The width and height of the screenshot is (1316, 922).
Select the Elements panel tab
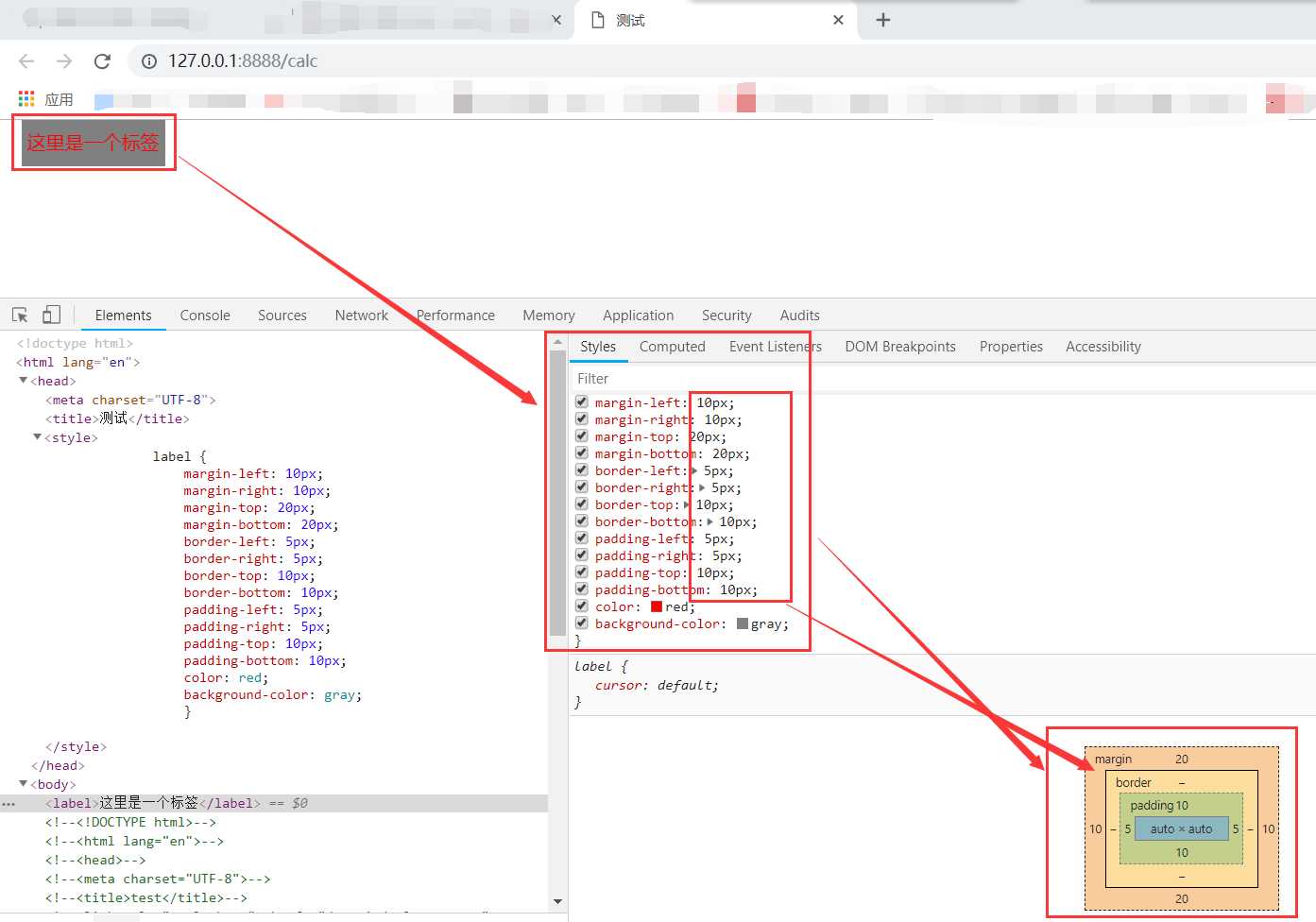(x=123, y=316)
